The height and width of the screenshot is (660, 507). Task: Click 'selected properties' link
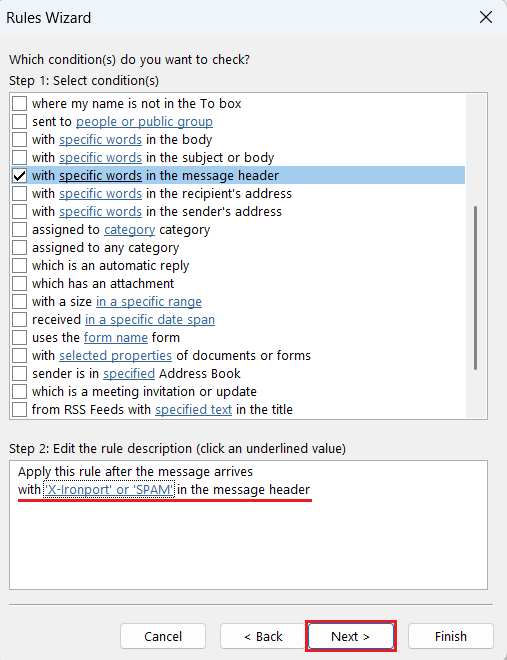point(116,356)
